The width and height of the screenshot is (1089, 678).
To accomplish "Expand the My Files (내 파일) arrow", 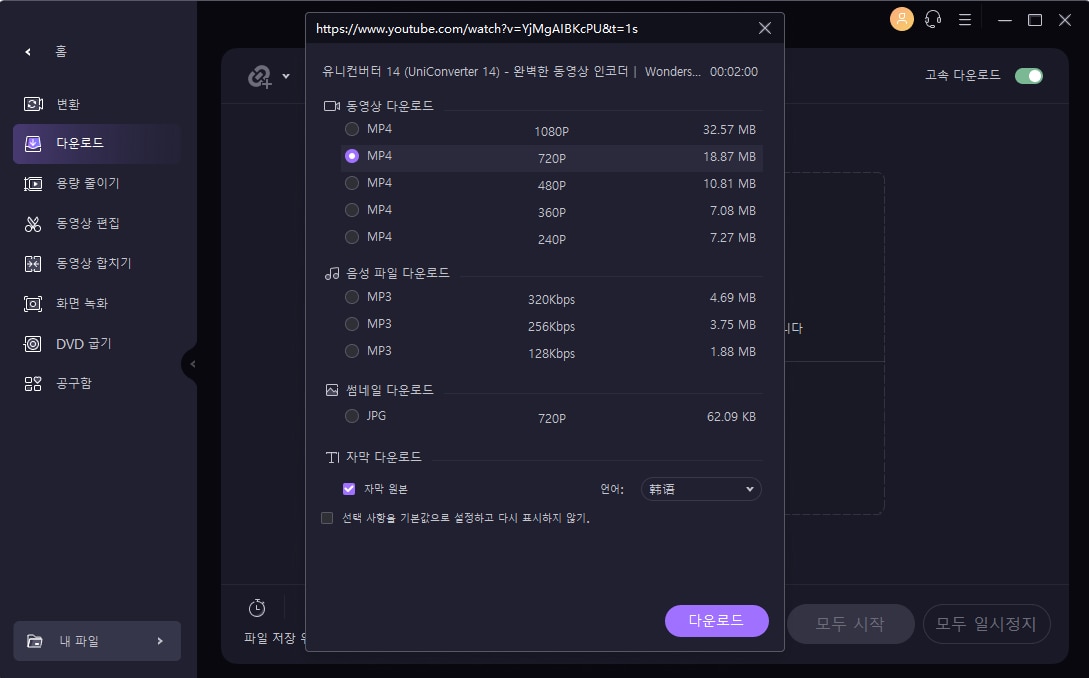I will pos(160,640).
